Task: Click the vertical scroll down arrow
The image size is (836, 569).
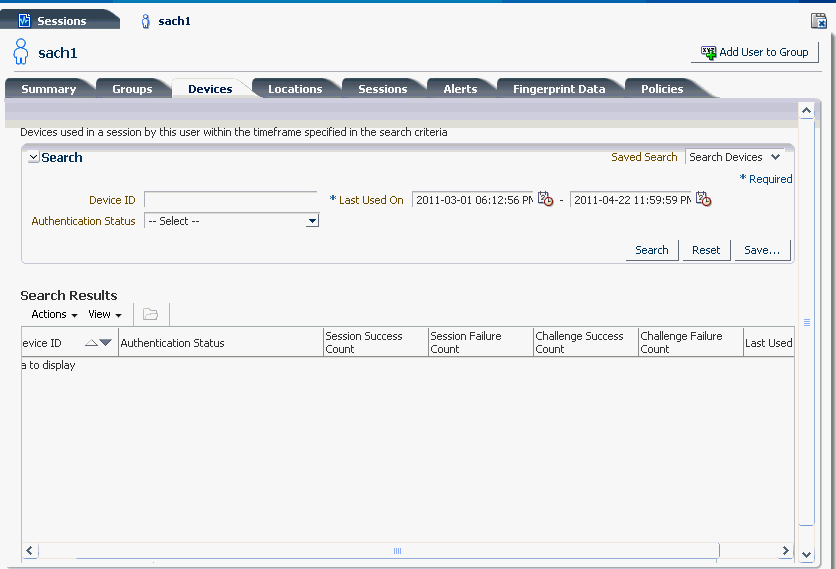Action: pos(806,555)
